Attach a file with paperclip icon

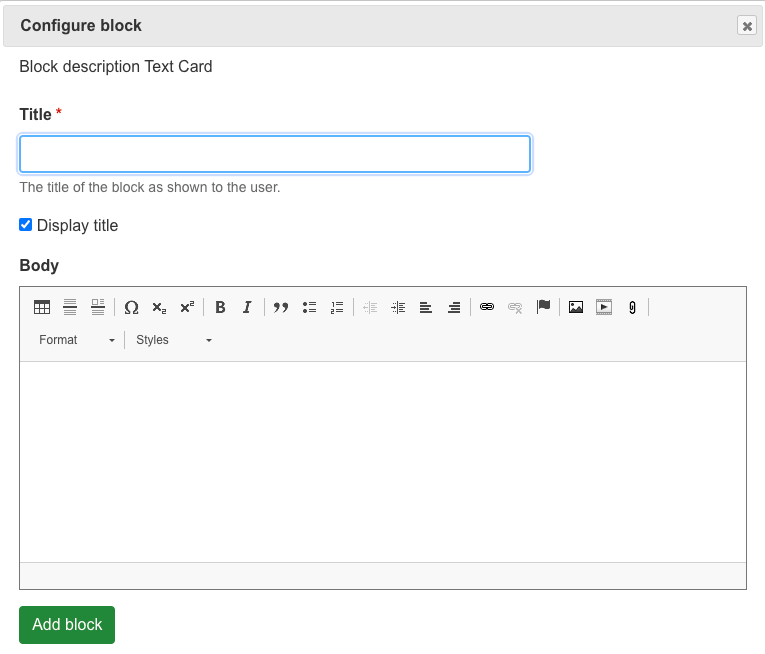coord(632,307)
